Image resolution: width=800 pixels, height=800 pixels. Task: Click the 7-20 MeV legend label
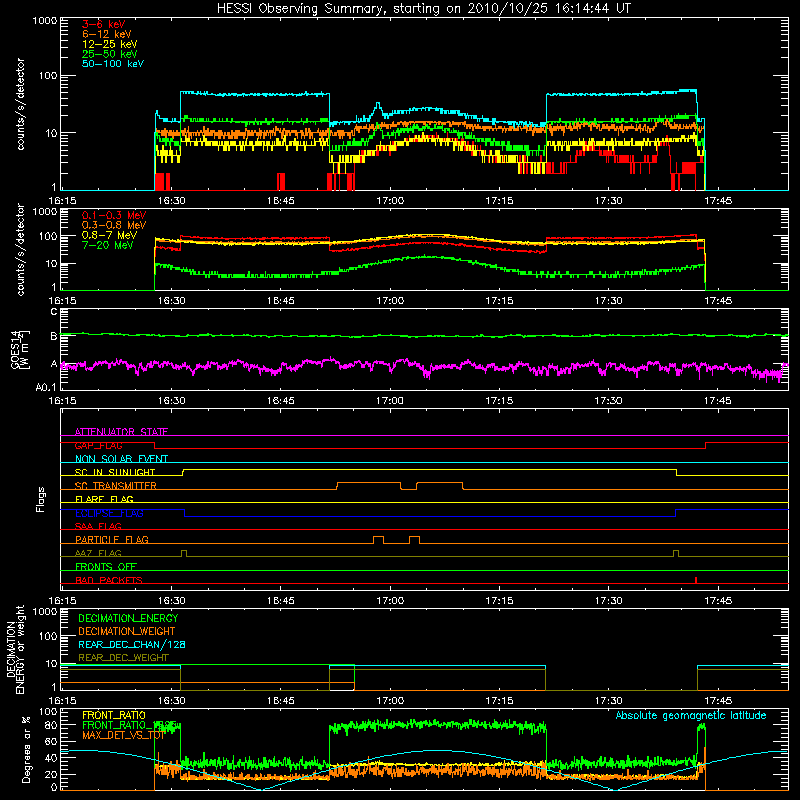[108, 245]
